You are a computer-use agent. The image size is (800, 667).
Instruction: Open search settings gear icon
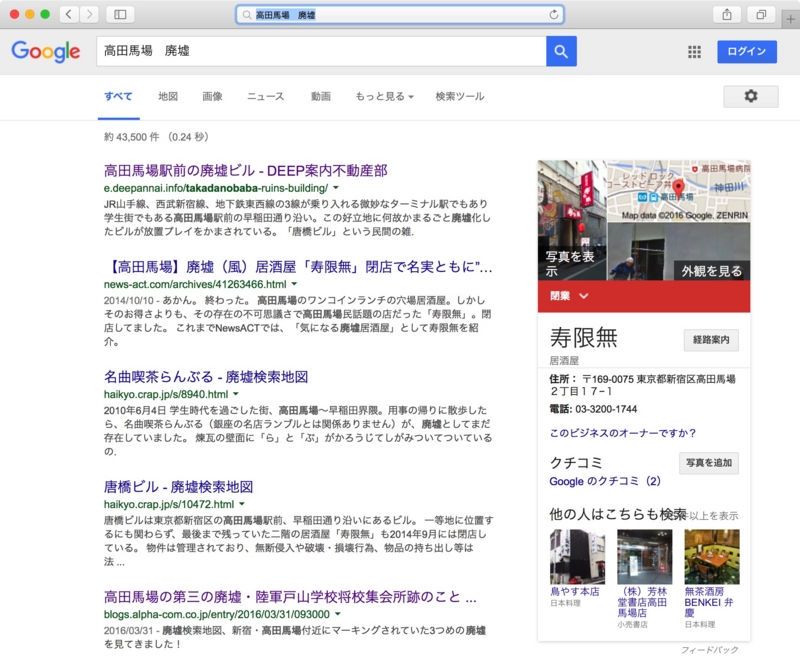(x=751, y=96)
